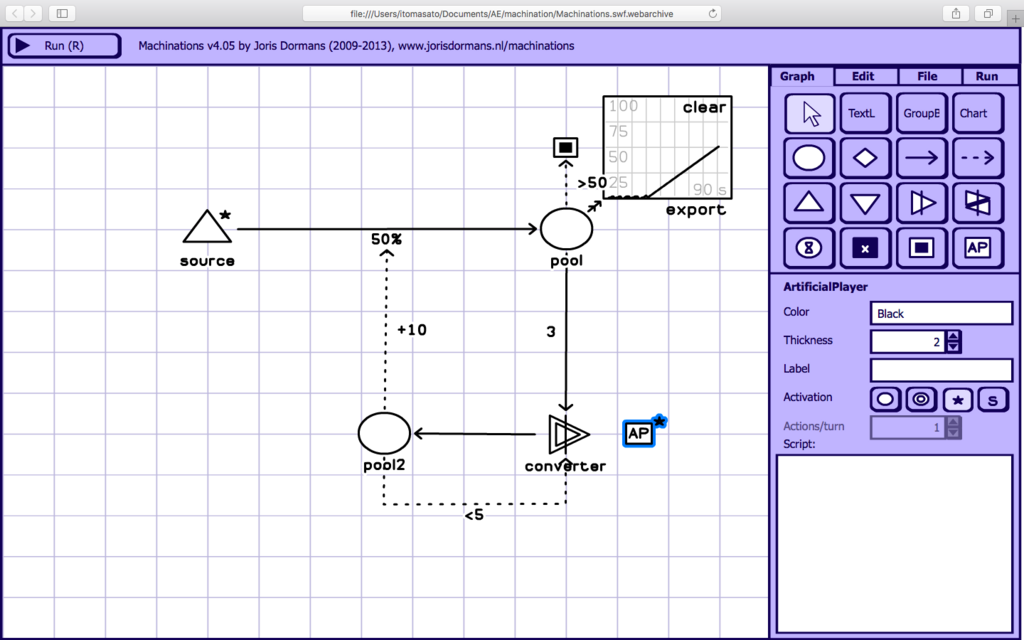
Task: Click the Label input field
Action: tap(941, 370)
